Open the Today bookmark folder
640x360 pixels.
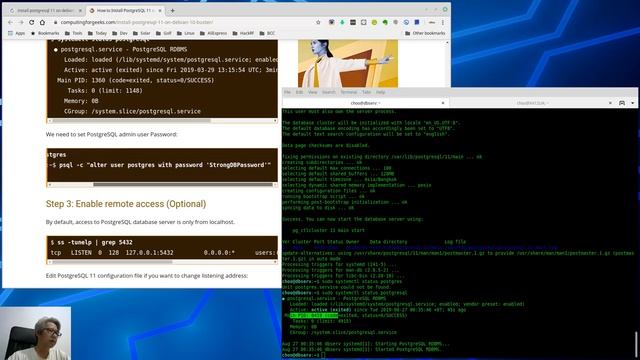[98, 33]
